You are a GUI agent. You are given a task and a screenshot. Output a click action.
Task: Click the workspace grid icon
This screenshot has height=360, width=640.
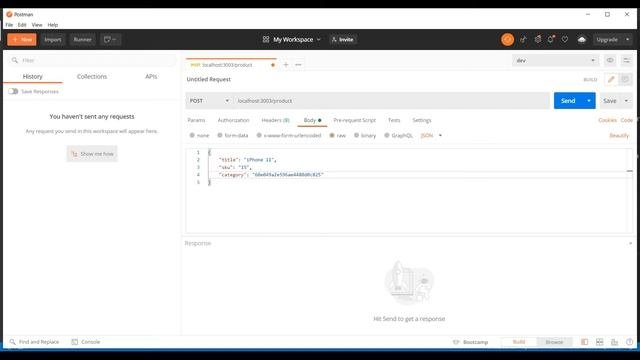tap(266, 40)
